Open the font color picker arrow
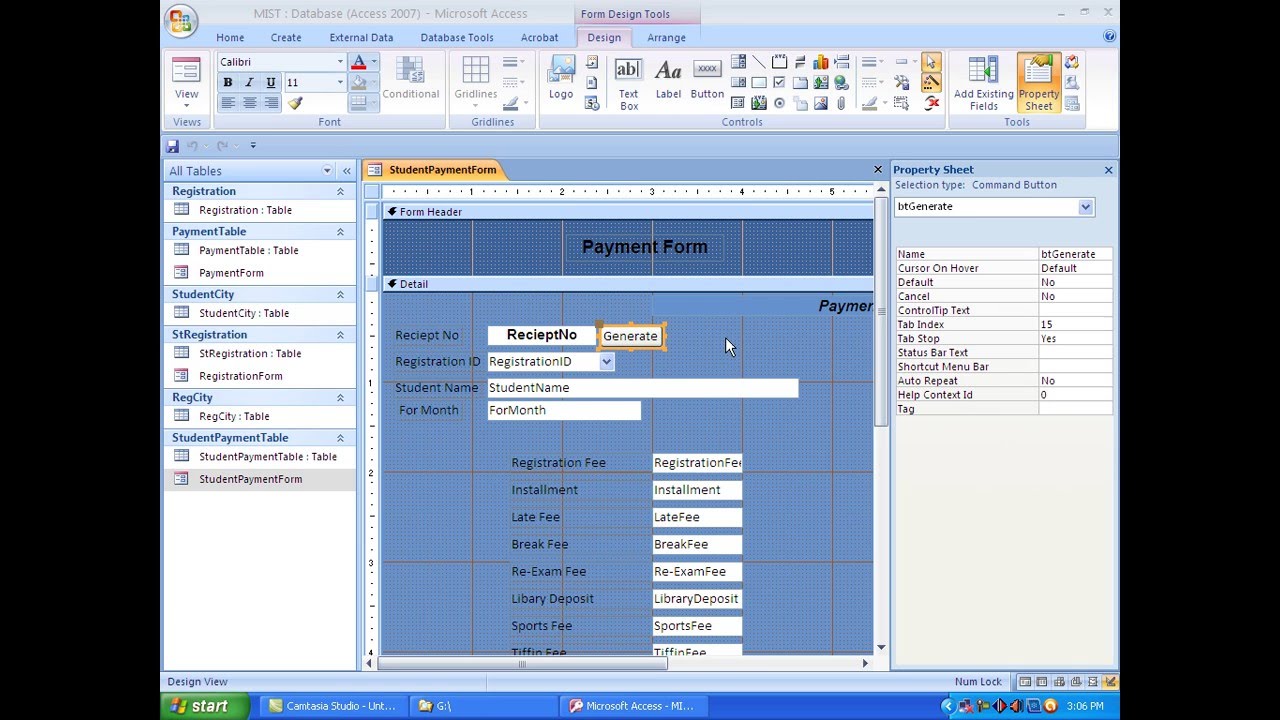The height and width of the screenshot is (720, 1280). click(374, 62)
